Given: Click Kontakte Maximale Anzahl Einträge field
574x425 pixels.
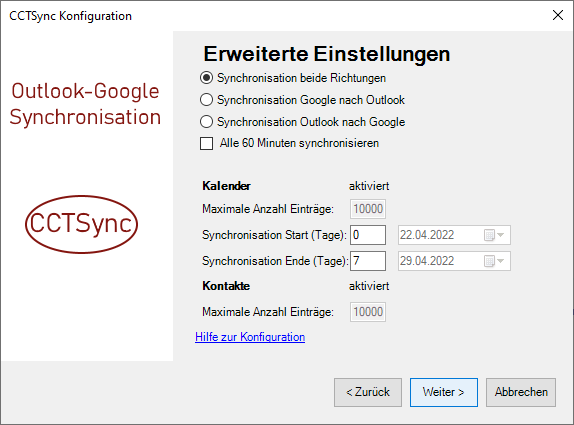Looking at the screenshot, I should click(368, 312).
